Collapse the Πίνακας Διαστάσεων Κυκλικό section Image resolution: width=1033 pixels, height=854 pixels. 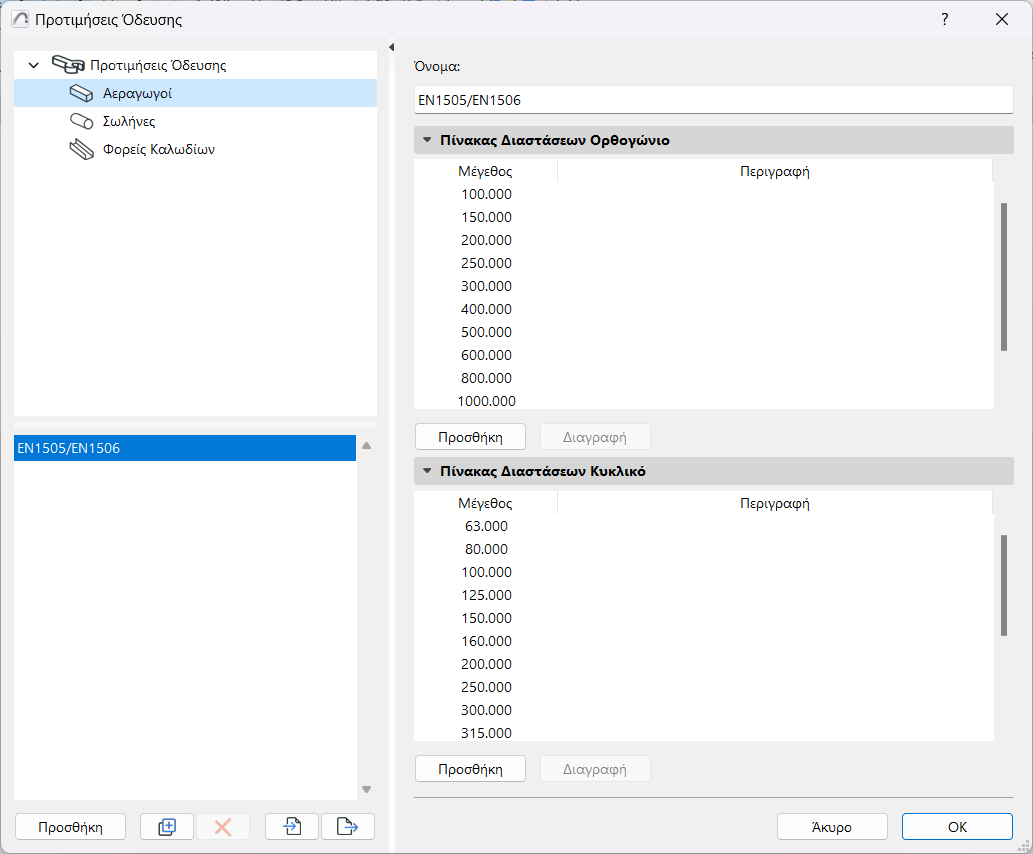pyautogui.click(x=428, y=472)
